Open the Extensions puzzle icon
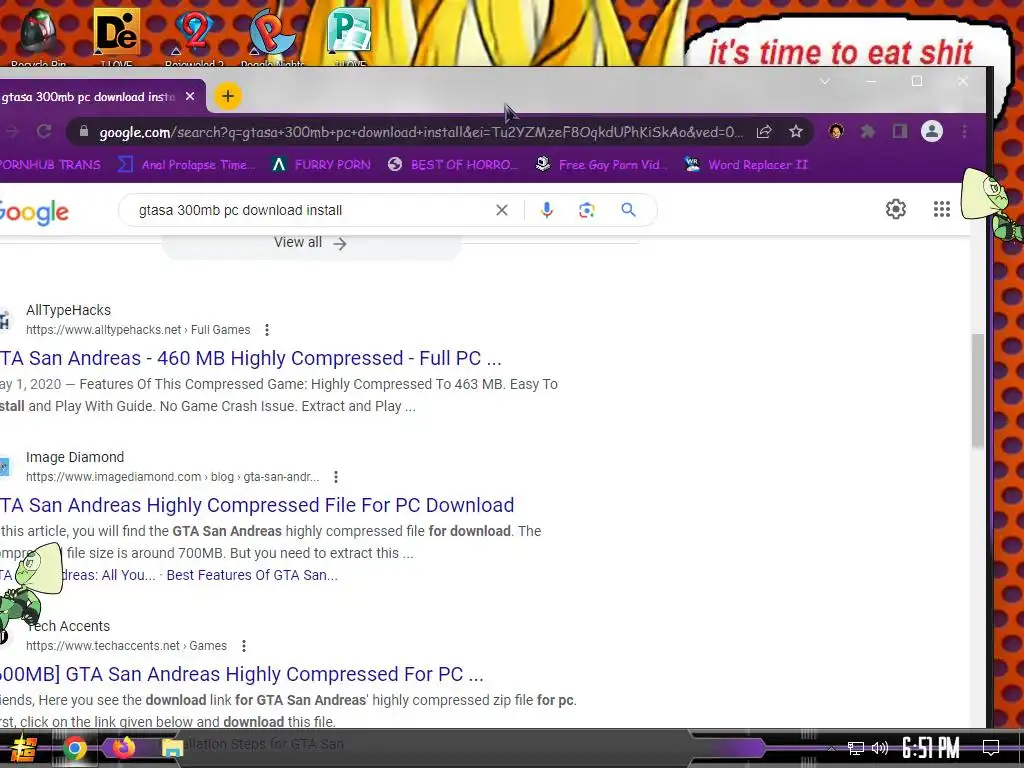 coord(867,132)
